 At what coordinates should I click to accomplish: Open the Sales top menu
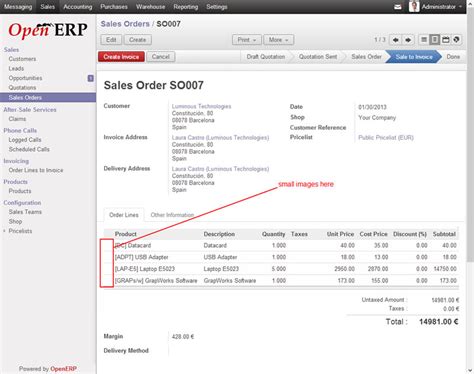(x=47, y=7)
